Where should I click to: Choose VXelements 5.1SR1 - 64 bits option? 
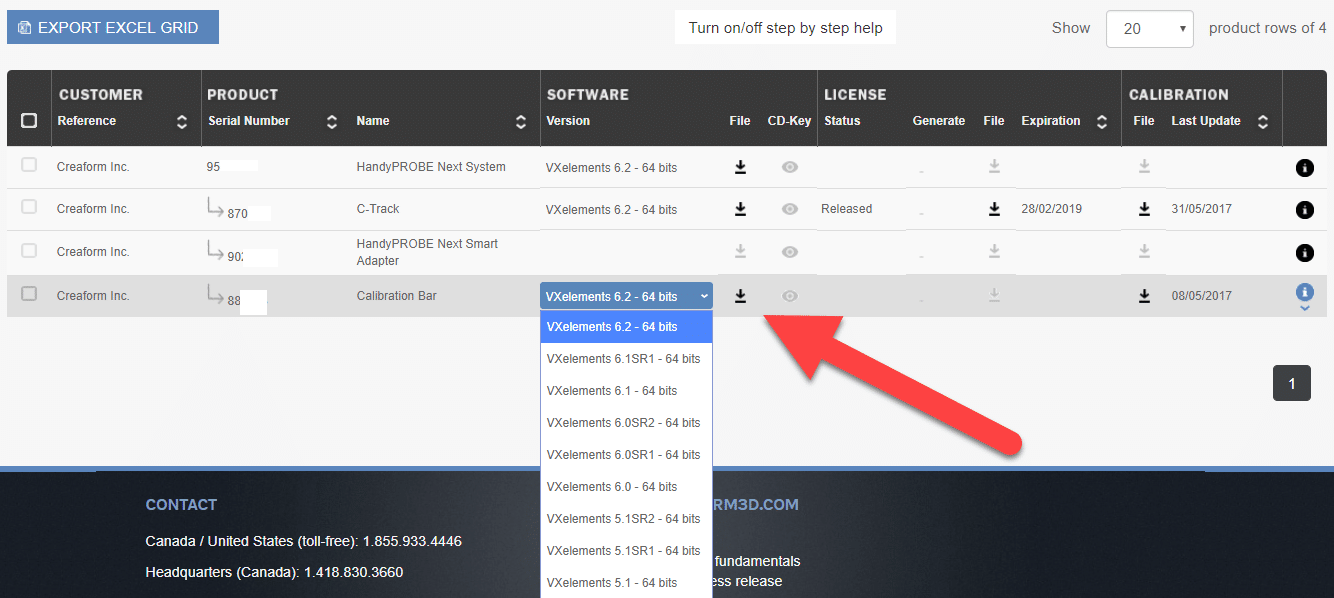(x=627, y=551)
